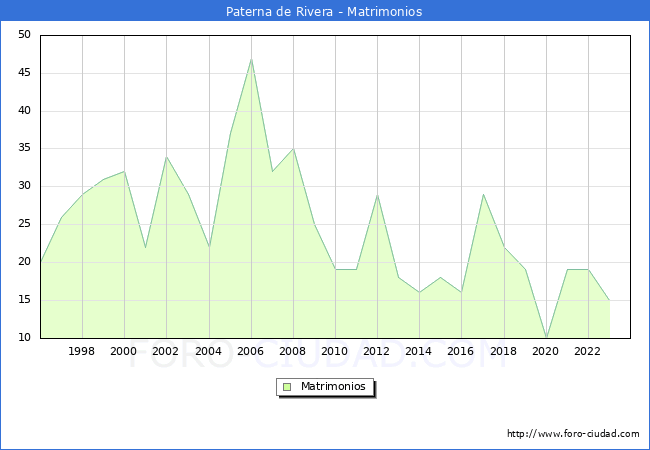Click the 2022 x-axis label

tap(587, 352)
